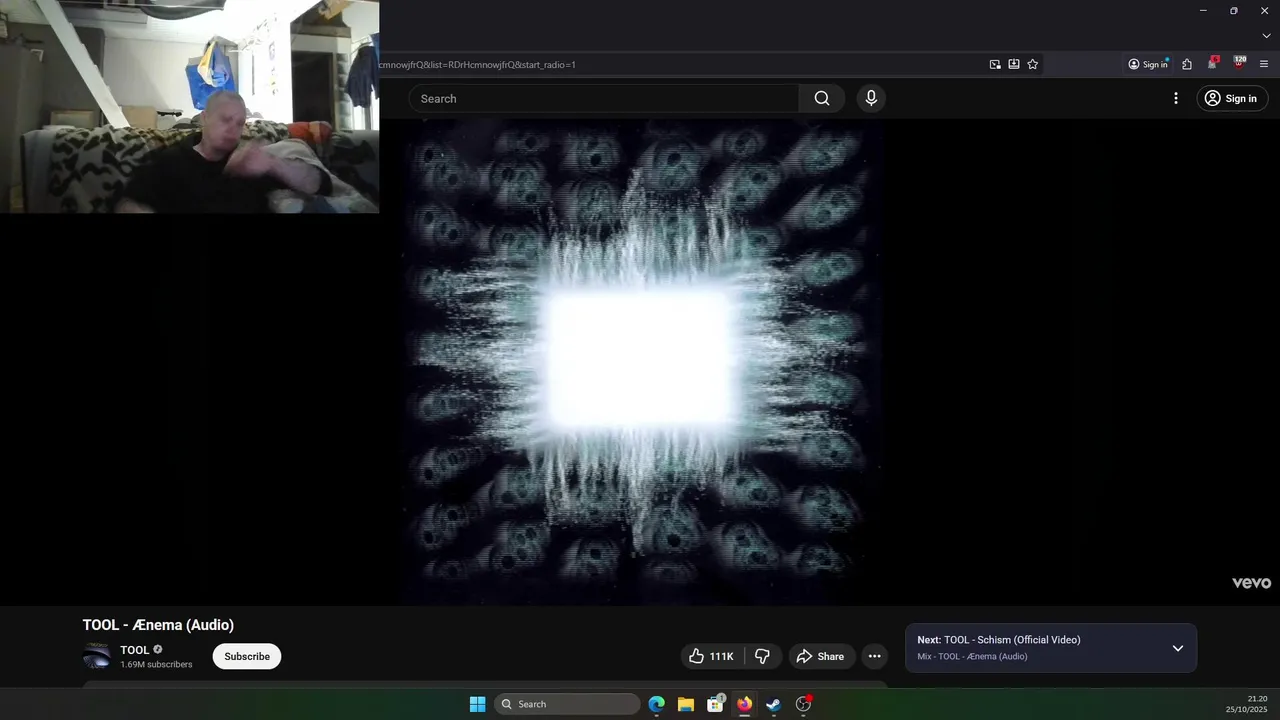Viewport: 1280px width, 720px height.
Task: Click the webcam overlay video feed
Action: click(189, 106)
